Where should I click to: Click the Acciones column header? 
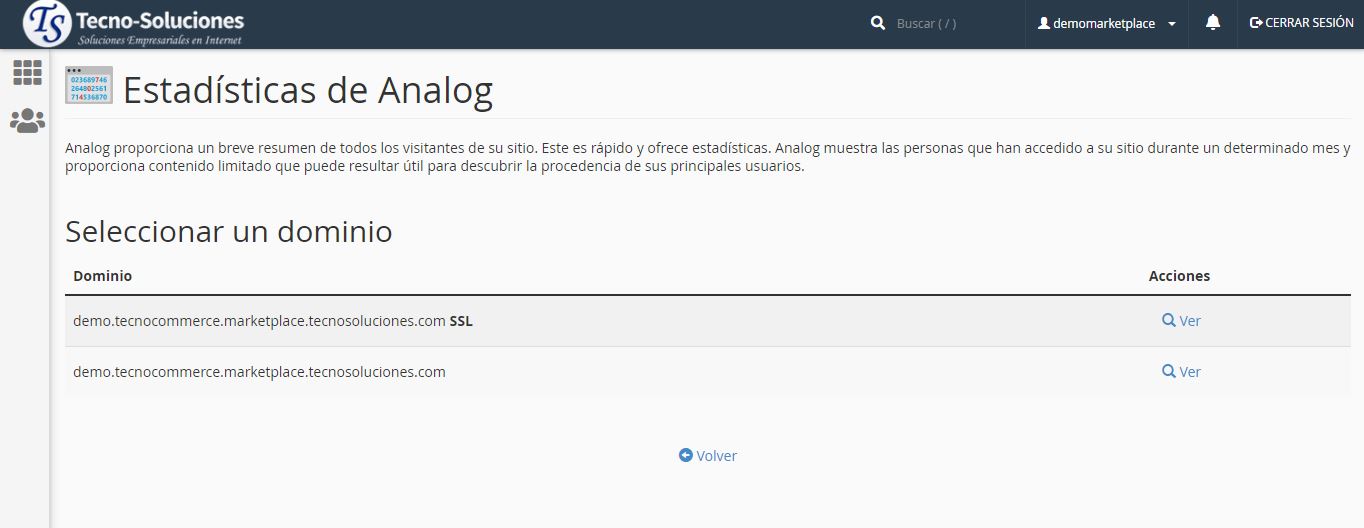click(x=1179, y=276)
